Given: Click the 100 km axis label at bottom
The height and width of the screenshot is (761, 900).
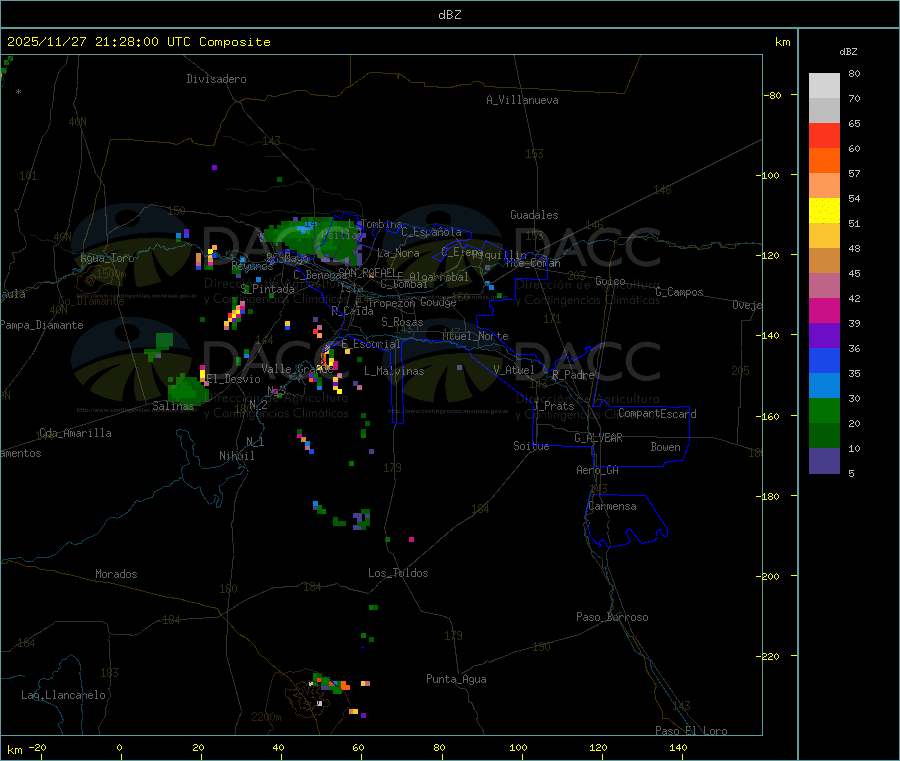Looking at the screenshot, I should click(518, 747).
